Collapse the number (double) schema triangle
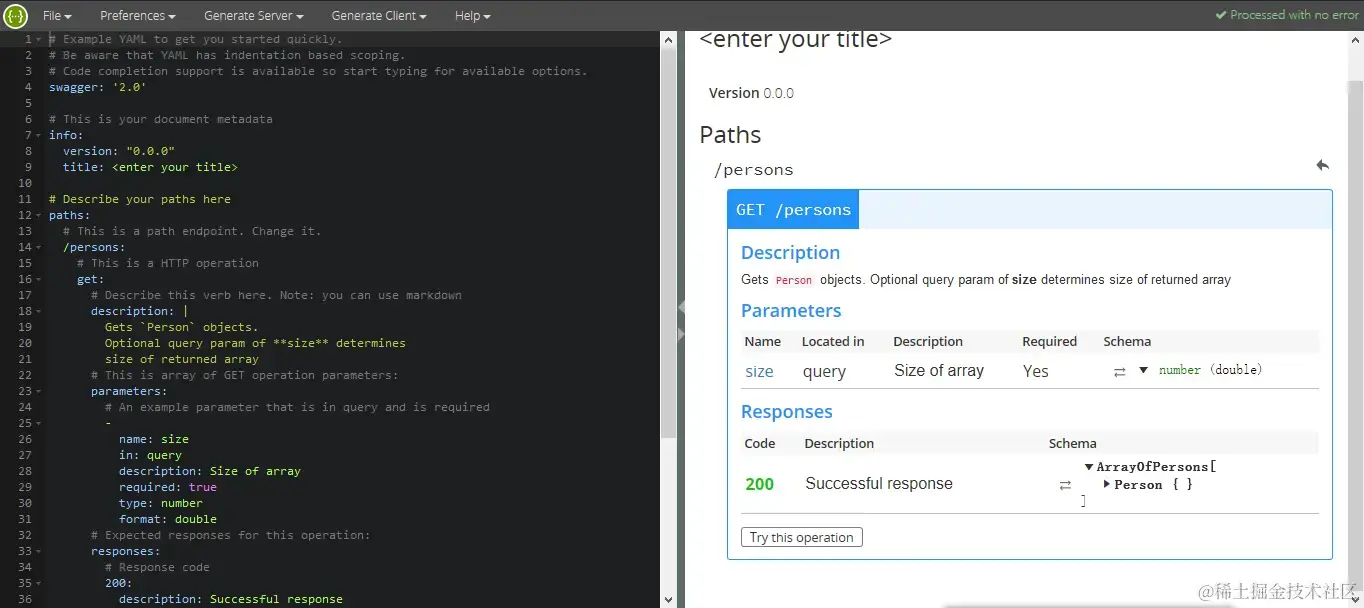This screenshot has height=608, width=1364. click(x=1143, y=370)
